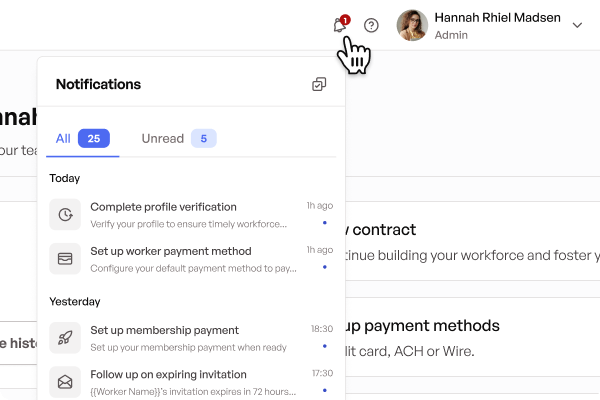Click unread dot on profile verification notification
The image size is (600, 400).
324,222
